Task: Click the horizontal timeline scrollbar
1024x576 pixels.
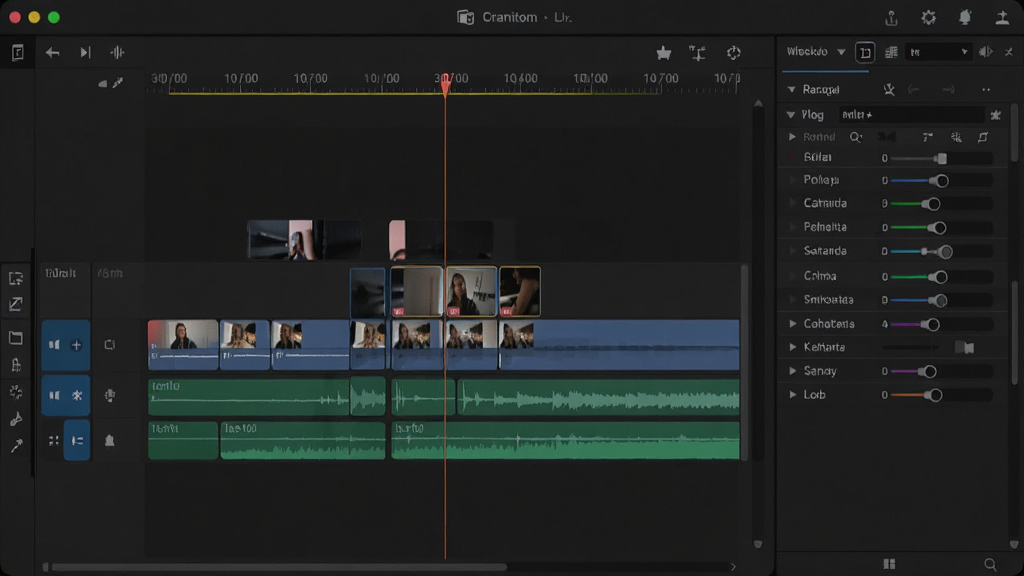Action: (x=278, y=567)
